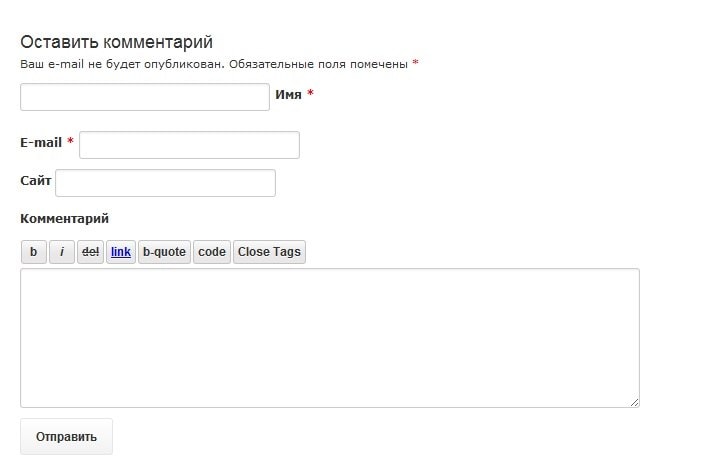The width and height of the screenshot is (721, 471).
Task: Click the 'Сайт' field label
Action: (36, 181)
